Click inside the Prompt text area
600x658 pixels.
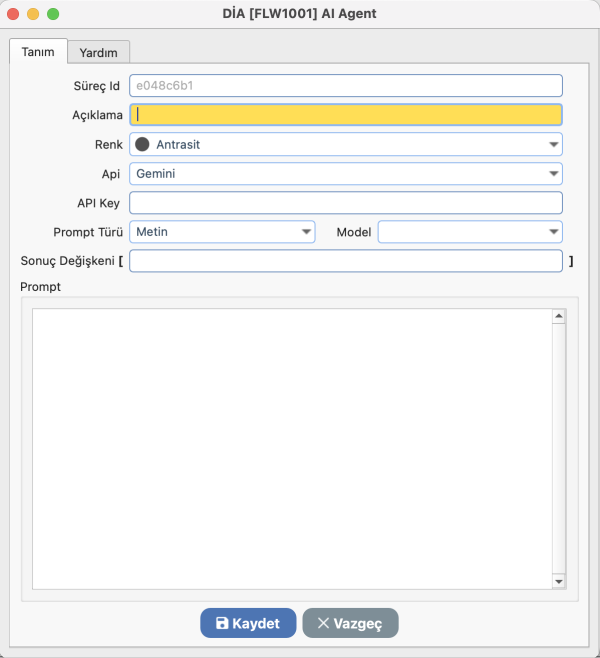[290, 450]
